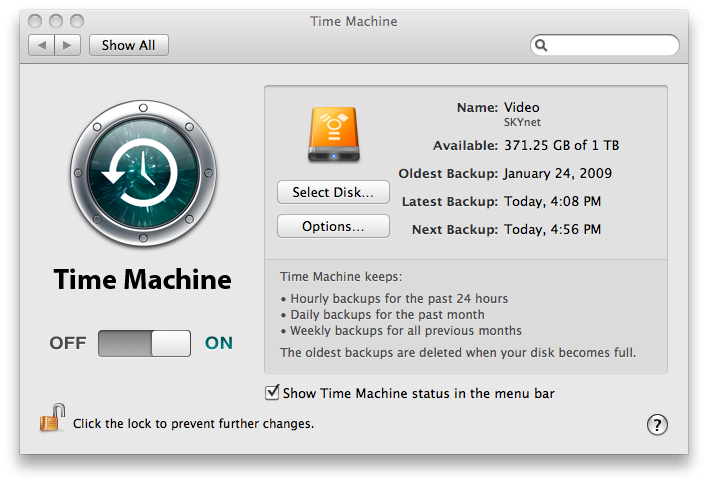The image size is (708, 484).
Task: Toggle the Time Machine OFF/ON switch
Action: click(144, 343)
